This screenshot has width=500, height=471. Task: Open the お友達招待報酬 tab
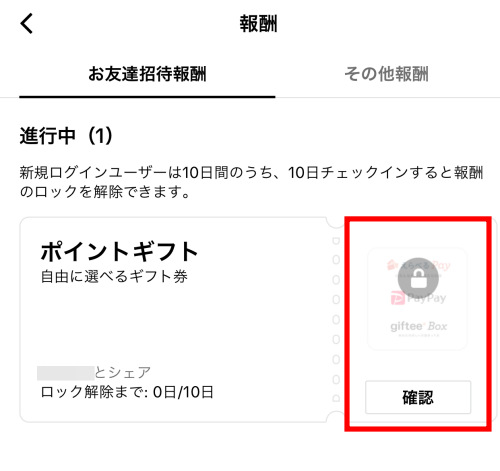pos(147,74)
